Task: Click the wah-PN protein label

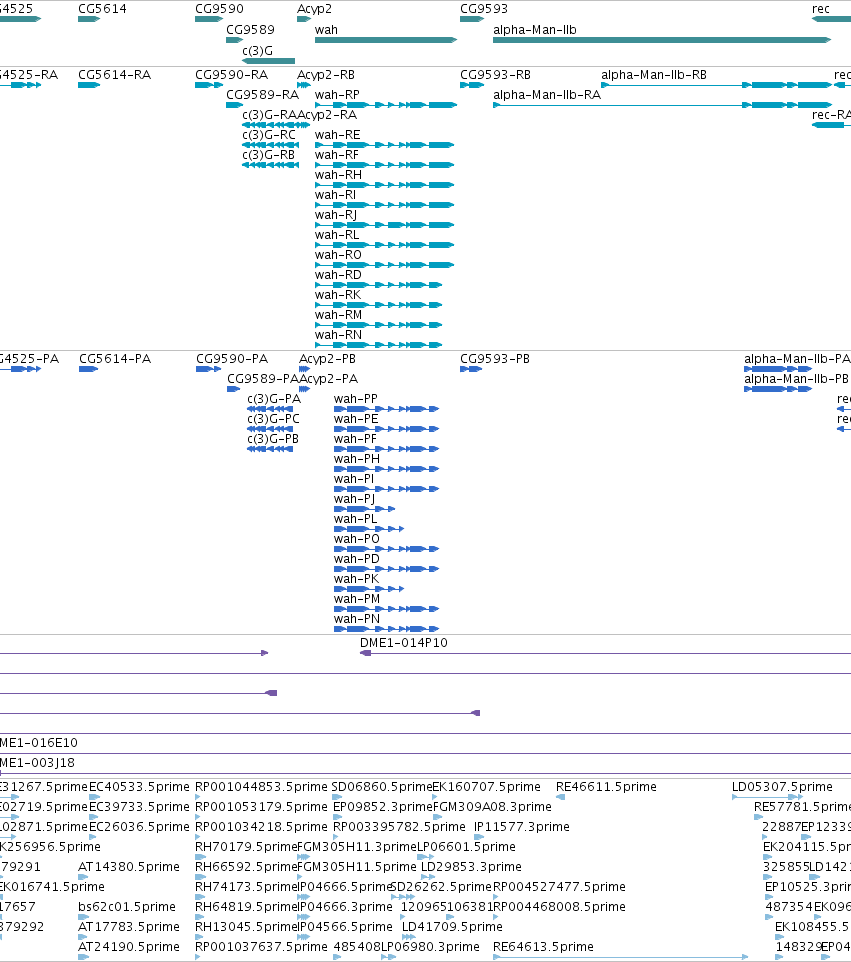Action: point(357,619)
